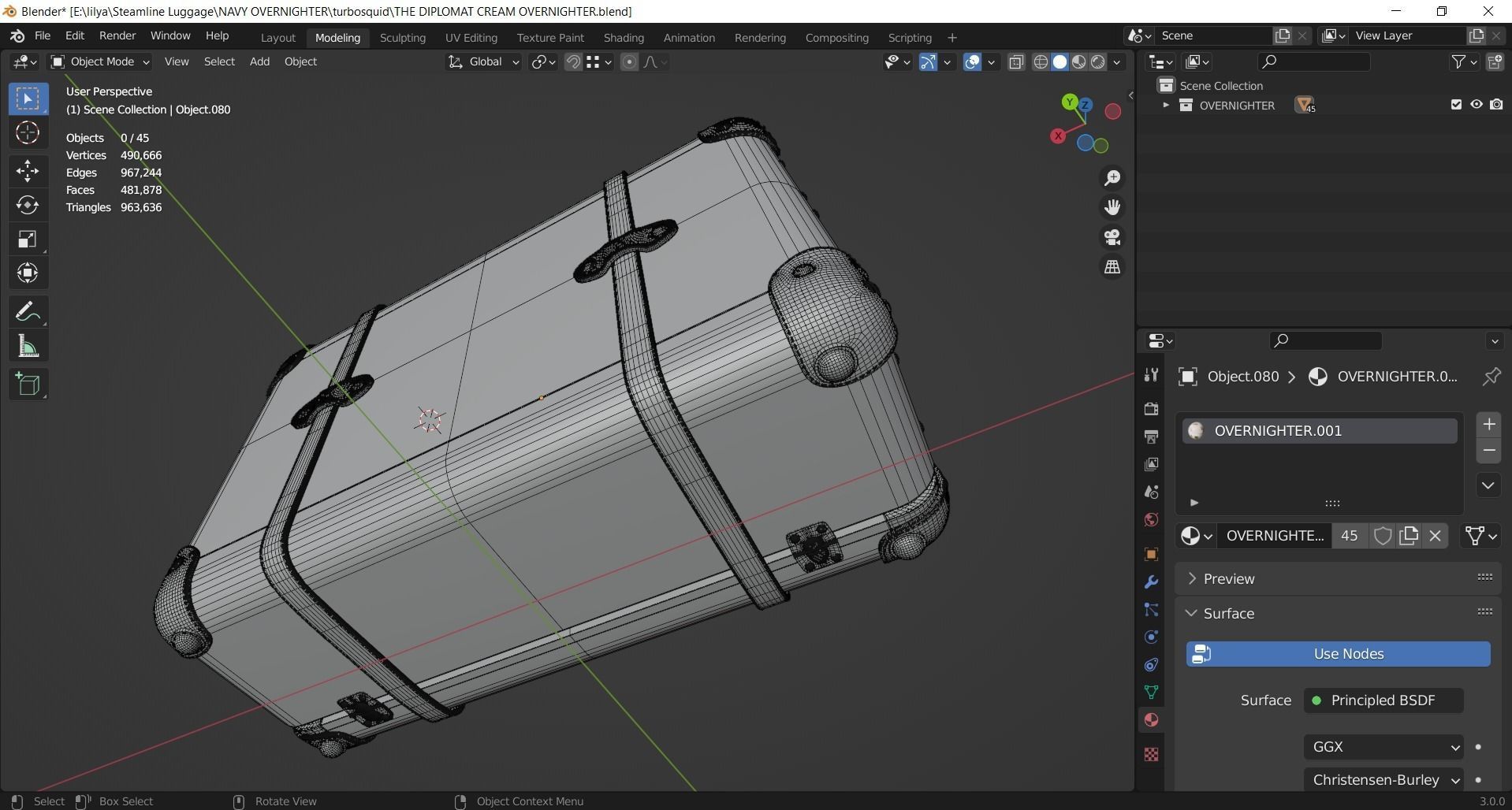This screenshot has width=1512, height=810.
Task: Open the Add menu in viewport
Action: tap(259, 61)
